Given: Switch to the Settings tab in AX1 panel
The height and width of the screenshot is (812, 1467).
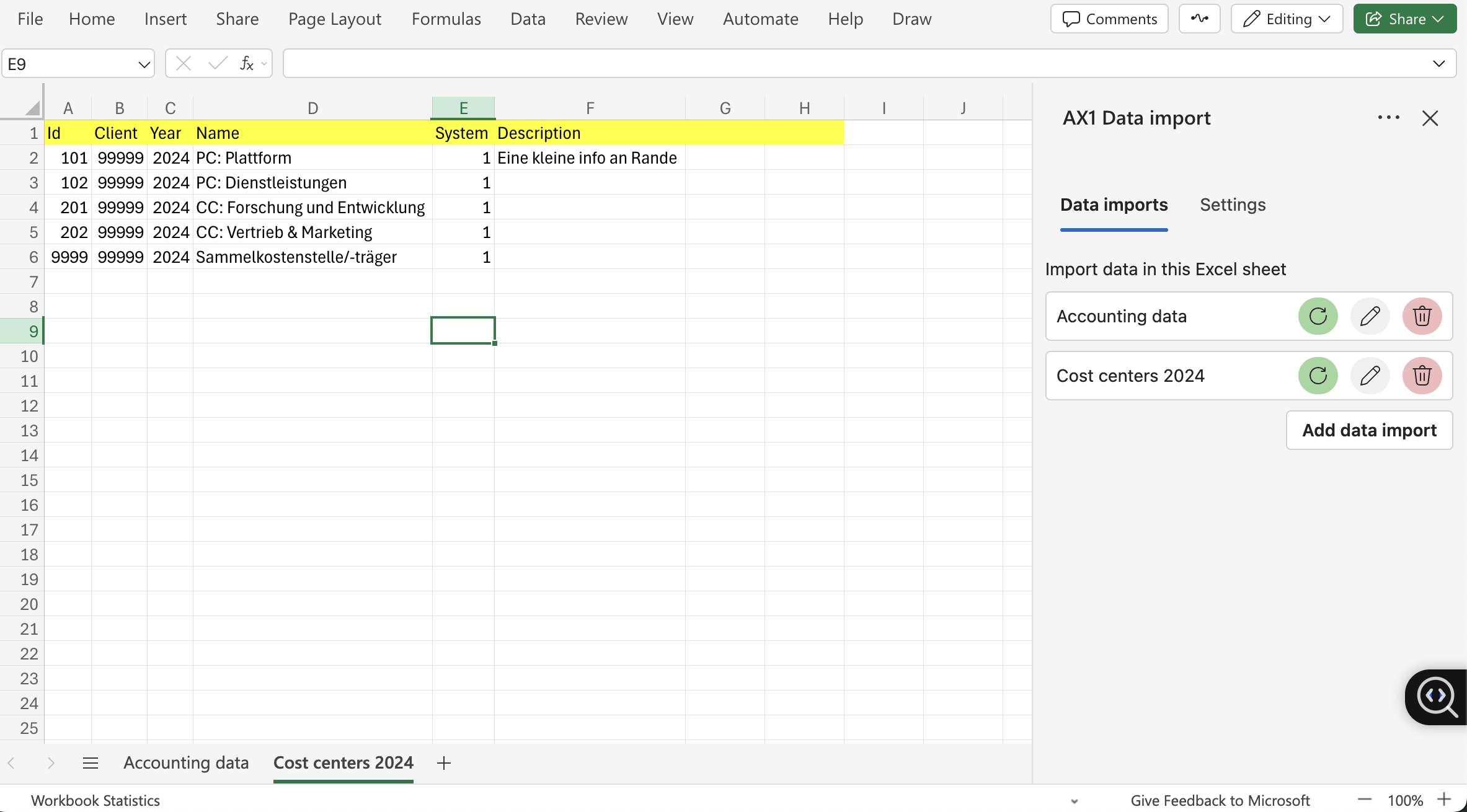Looking at the screenshot, I should tap(1233, 205).
